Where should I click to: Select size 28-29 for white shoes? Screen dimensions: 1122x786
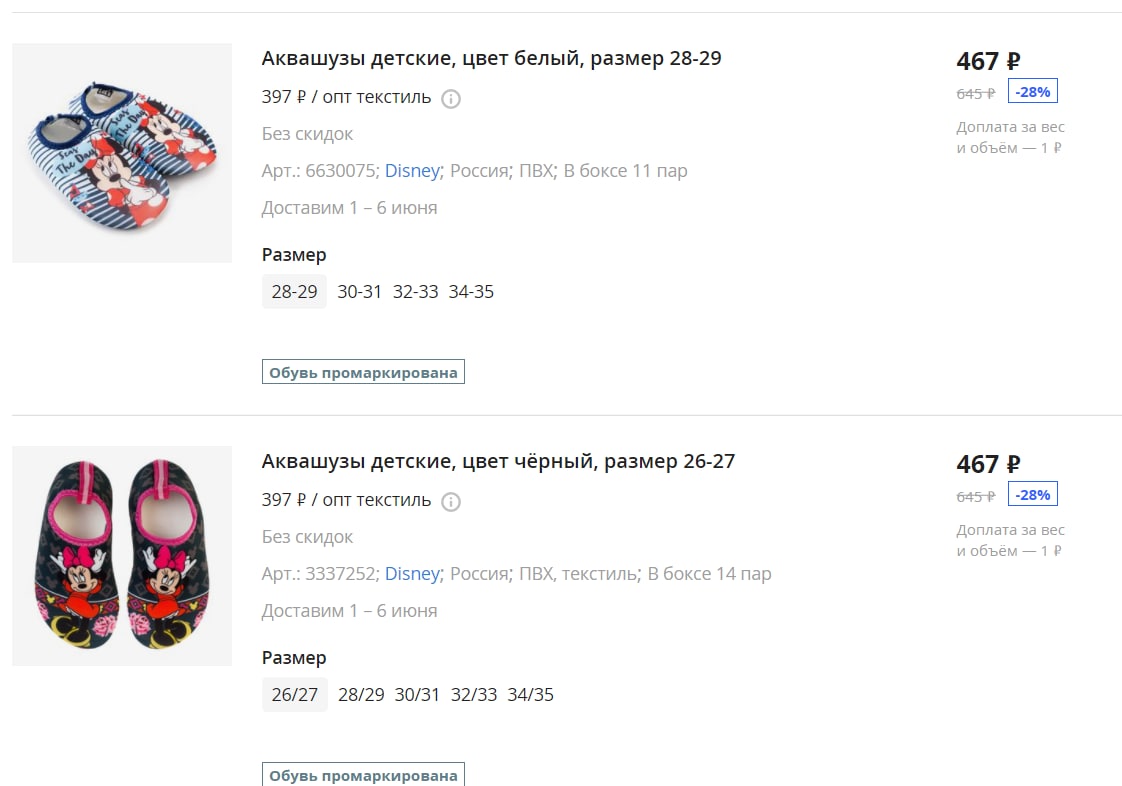point(294,291)
